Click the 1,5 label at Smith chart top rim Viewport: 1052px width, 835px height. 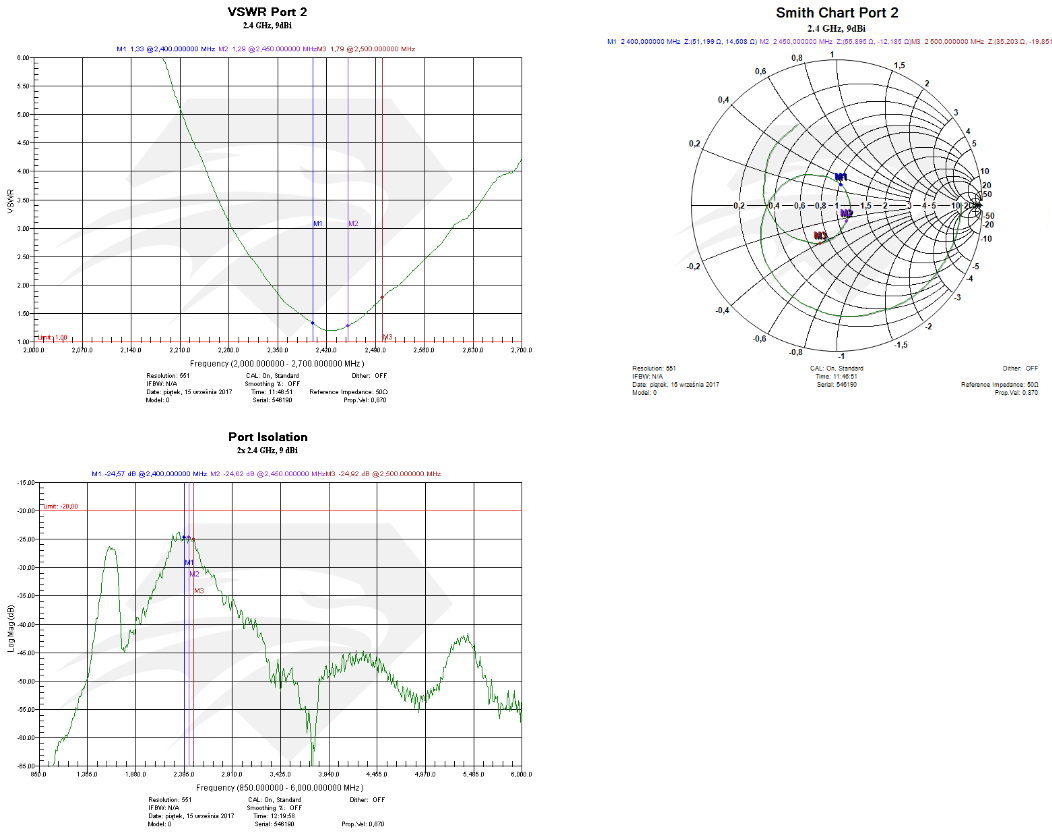(x=899, y=65)
